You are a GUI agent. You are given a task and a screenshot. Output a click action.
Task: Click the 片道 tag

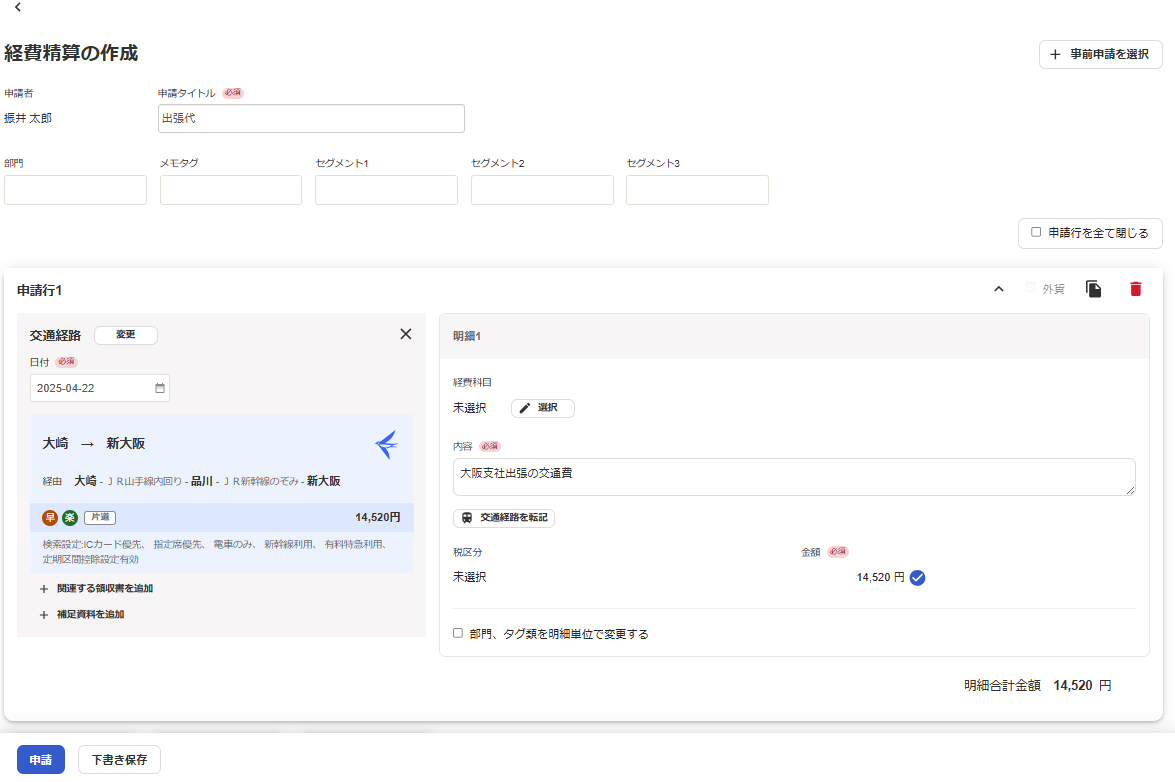(x=100, y=517)
